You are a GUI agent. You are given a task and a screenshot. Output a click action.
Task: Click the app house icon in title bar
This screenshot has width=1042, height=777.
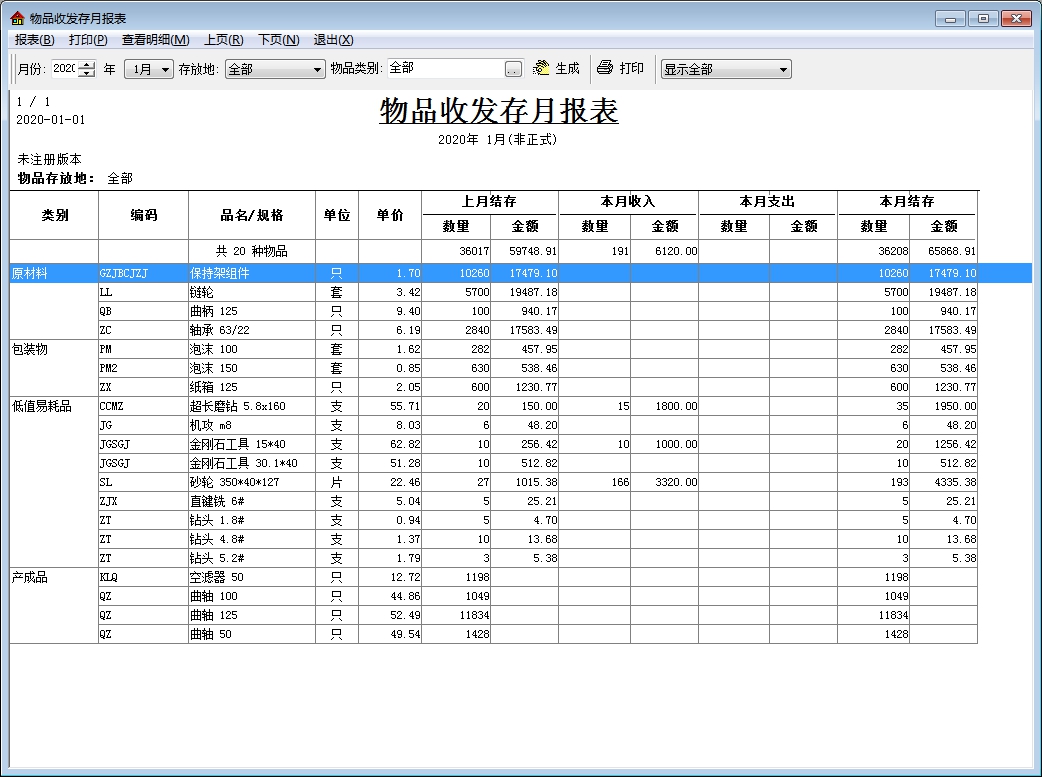[x=17, y=19]
